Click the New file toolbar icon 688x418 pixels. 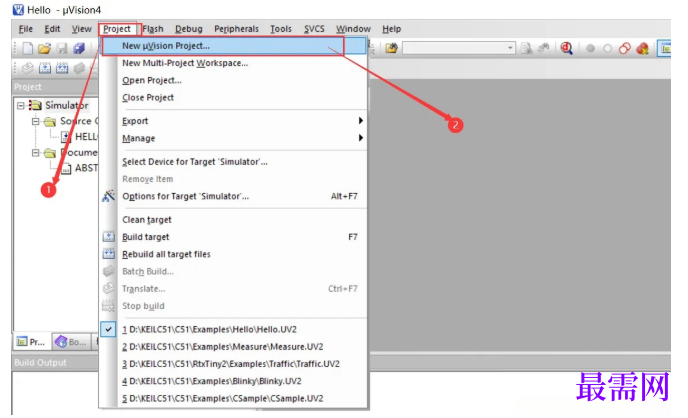[x=28, y=48]
